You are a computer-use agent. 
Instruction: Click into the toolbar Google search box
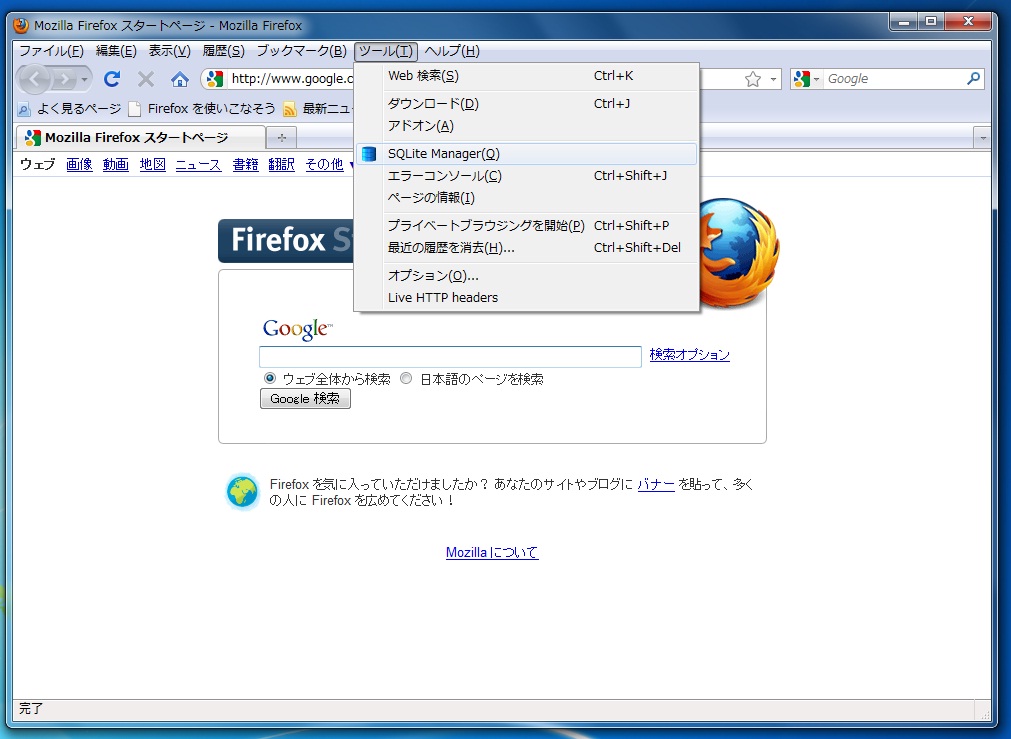click(895, 79)
